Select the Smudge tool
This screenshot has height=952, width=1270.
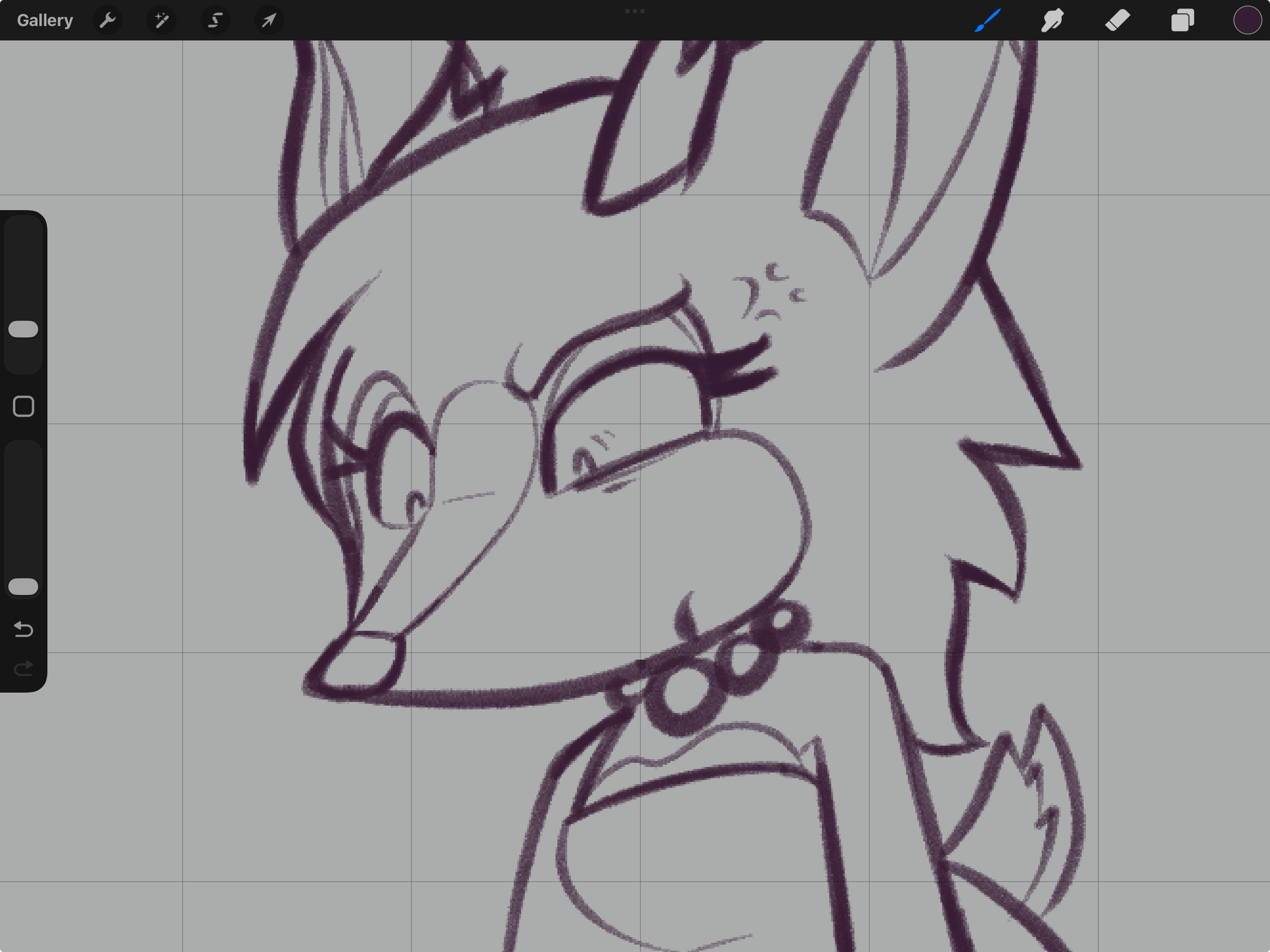coord(1052,20)
